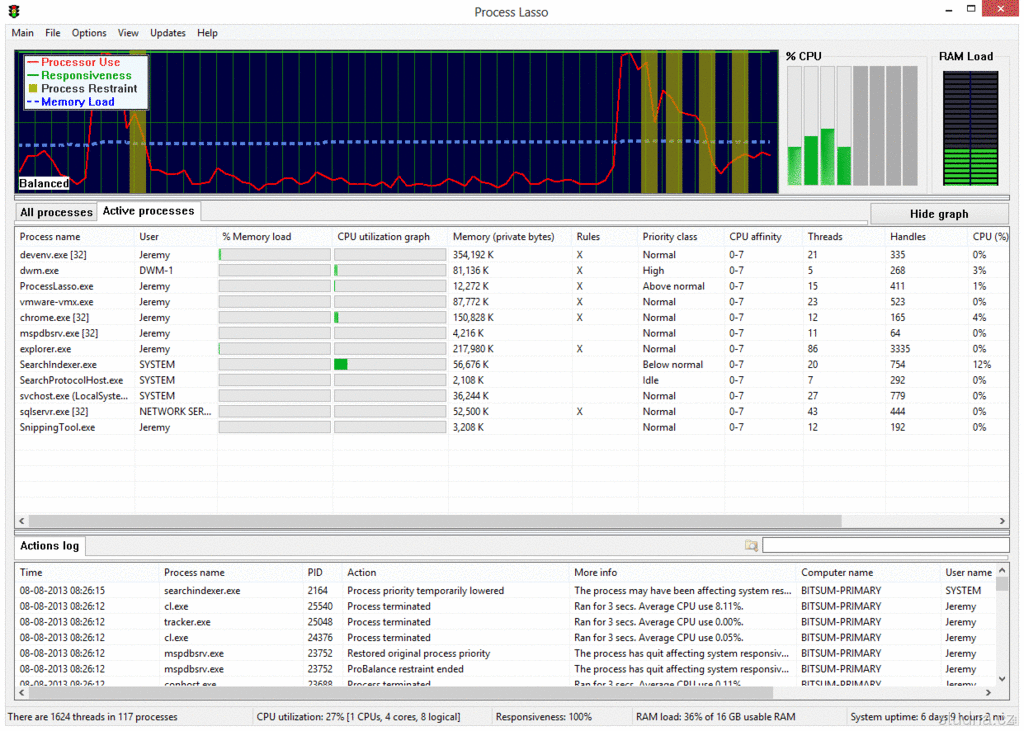
Task: Switch to the All processes tab
Action: pyautogui.click(x=56, y=212)
